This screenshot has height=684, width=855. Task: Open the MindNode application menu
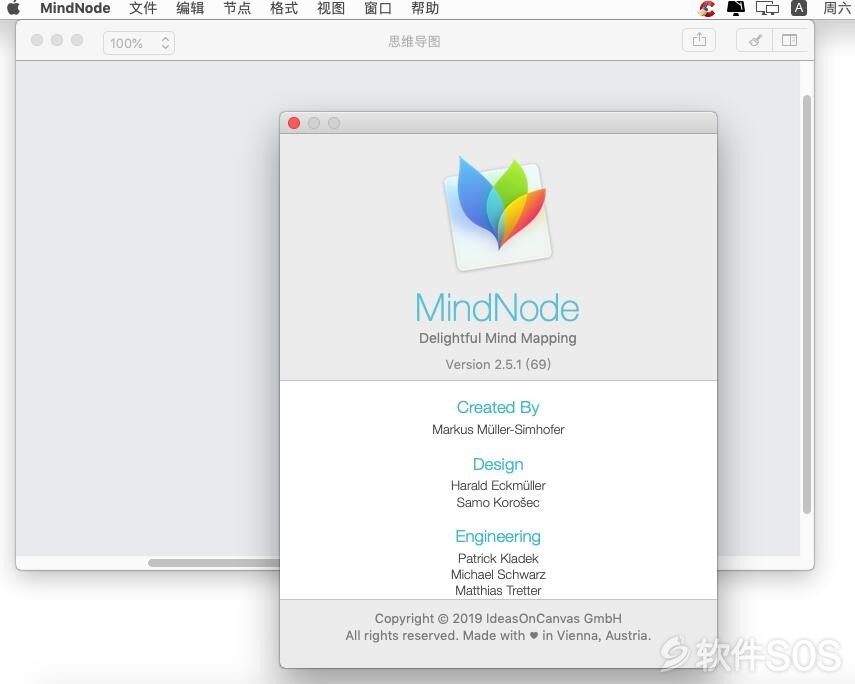click(x=75, y=8)
